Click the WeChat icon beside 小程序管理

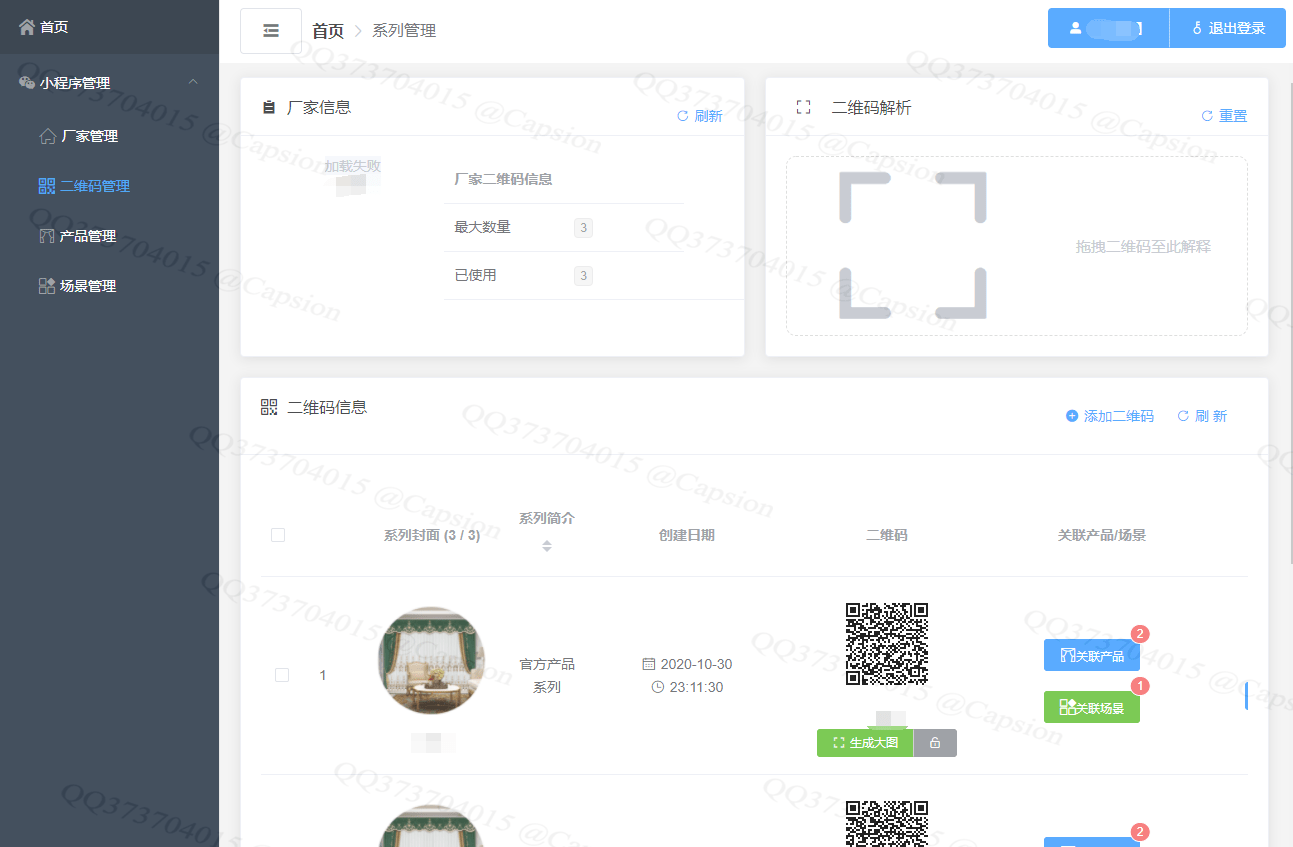[x=27, y=83]
